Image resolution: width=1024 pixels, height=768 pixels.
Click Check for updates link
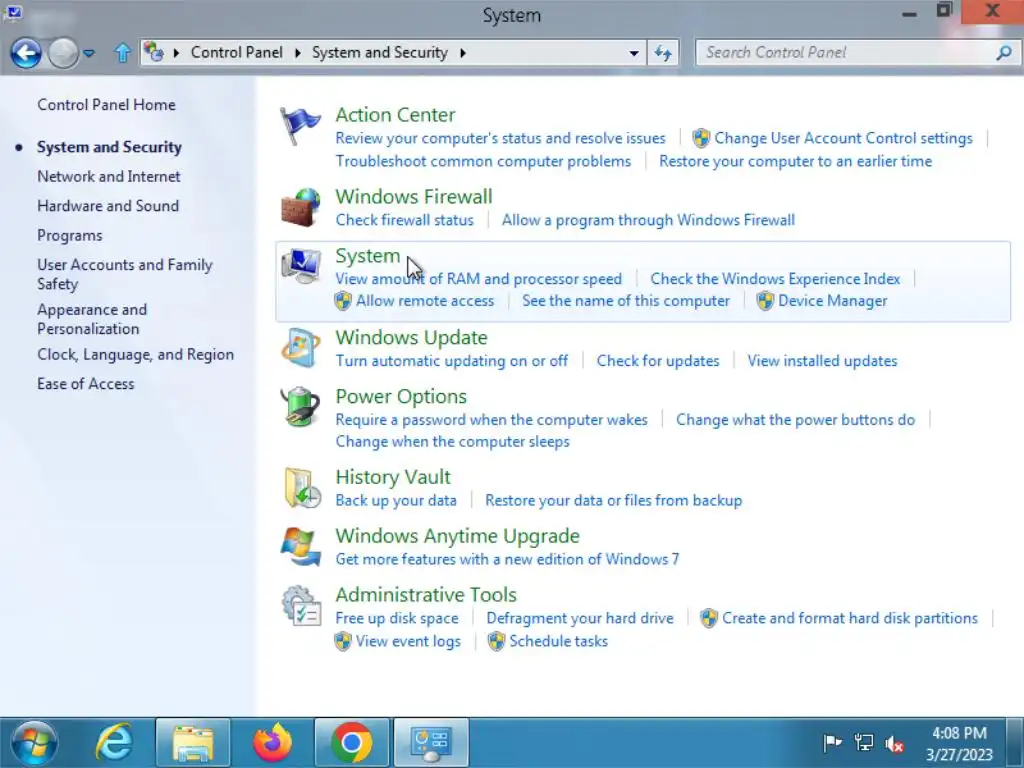point(658,360)
